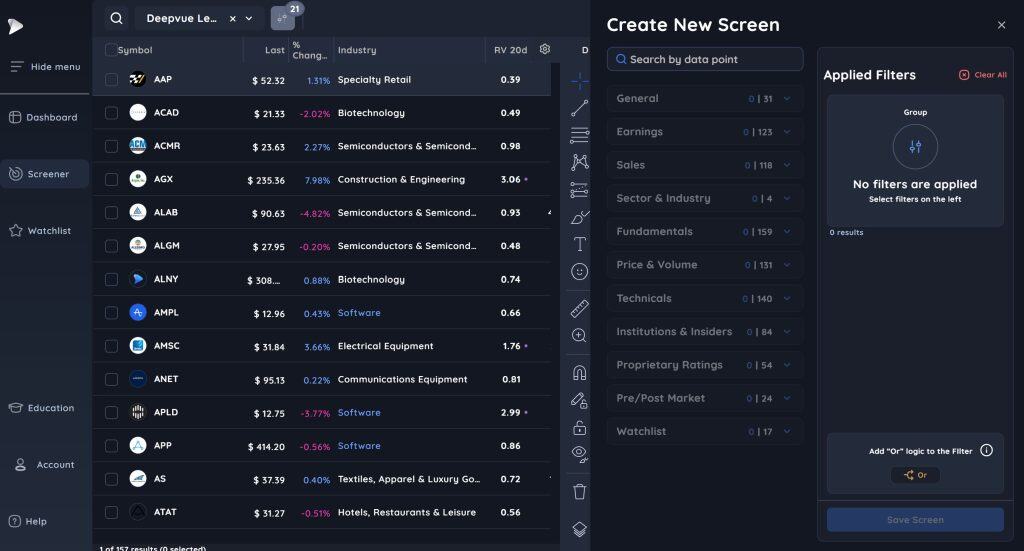
Task: Remove the Deepvue Le... screen selection
Action: click(232, 19)
